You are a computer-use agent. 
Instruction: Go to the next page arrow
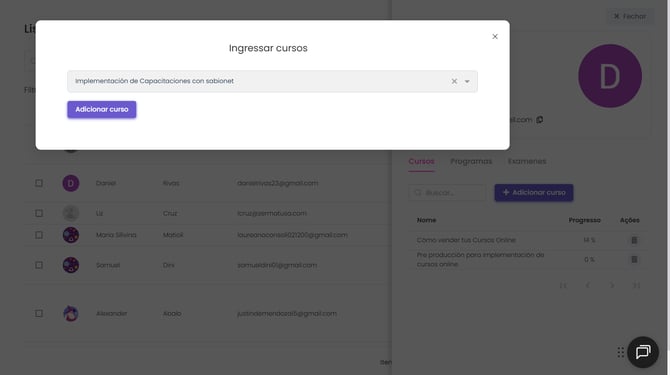tap(612, 285)
